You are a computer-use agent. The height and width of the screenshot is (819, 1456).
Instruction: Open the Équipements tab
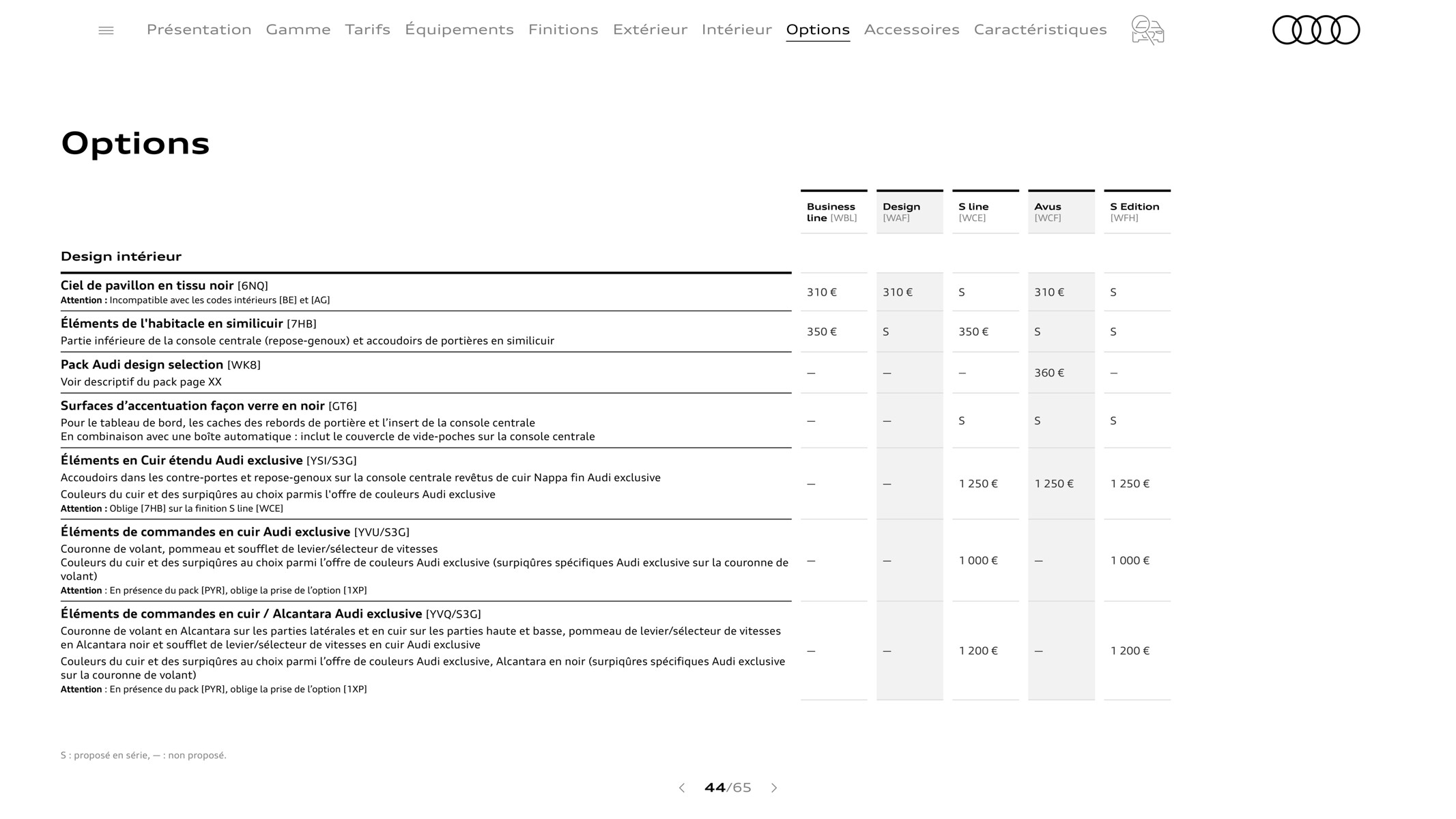(x=459, y=29)
